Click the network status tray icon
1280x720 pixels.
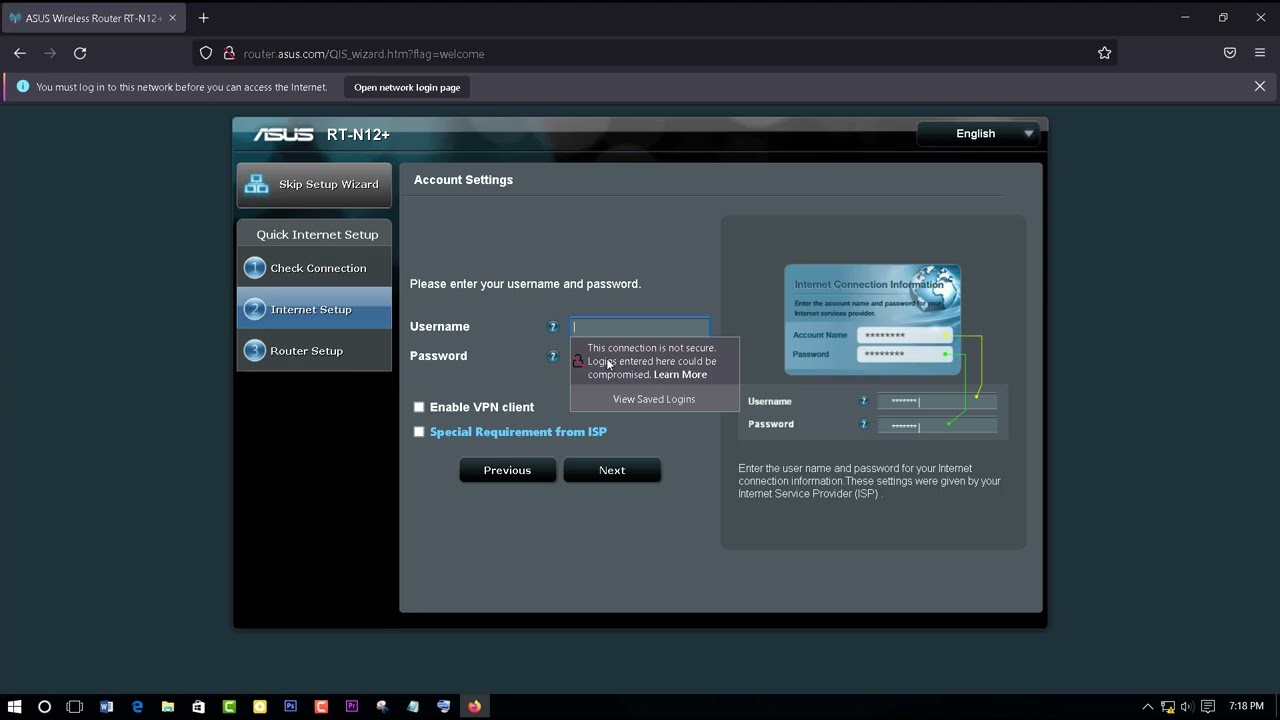pos(1167,706)
